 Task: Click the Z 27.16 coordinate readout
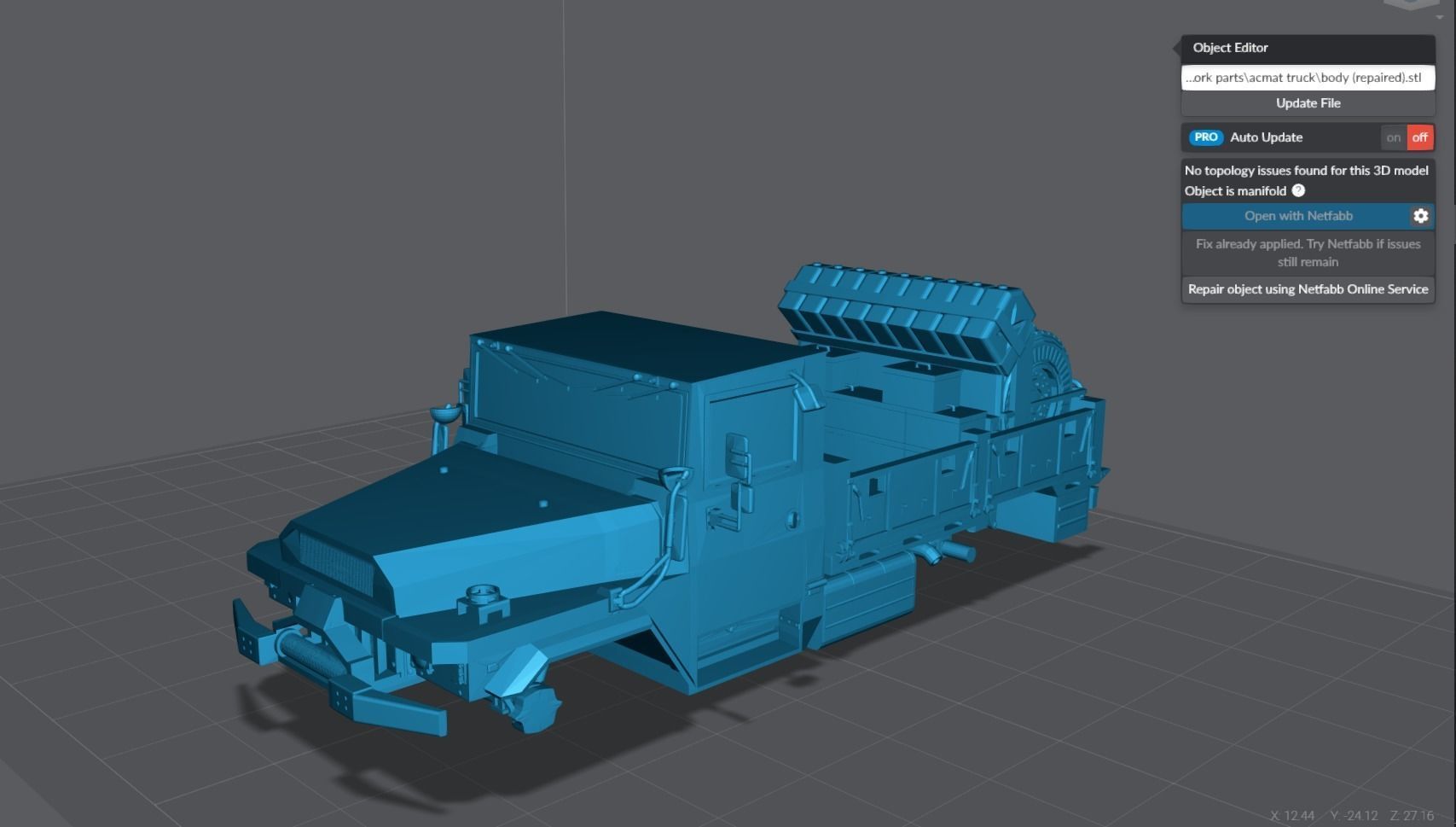pyautogui.click(x=1412, y=816)
